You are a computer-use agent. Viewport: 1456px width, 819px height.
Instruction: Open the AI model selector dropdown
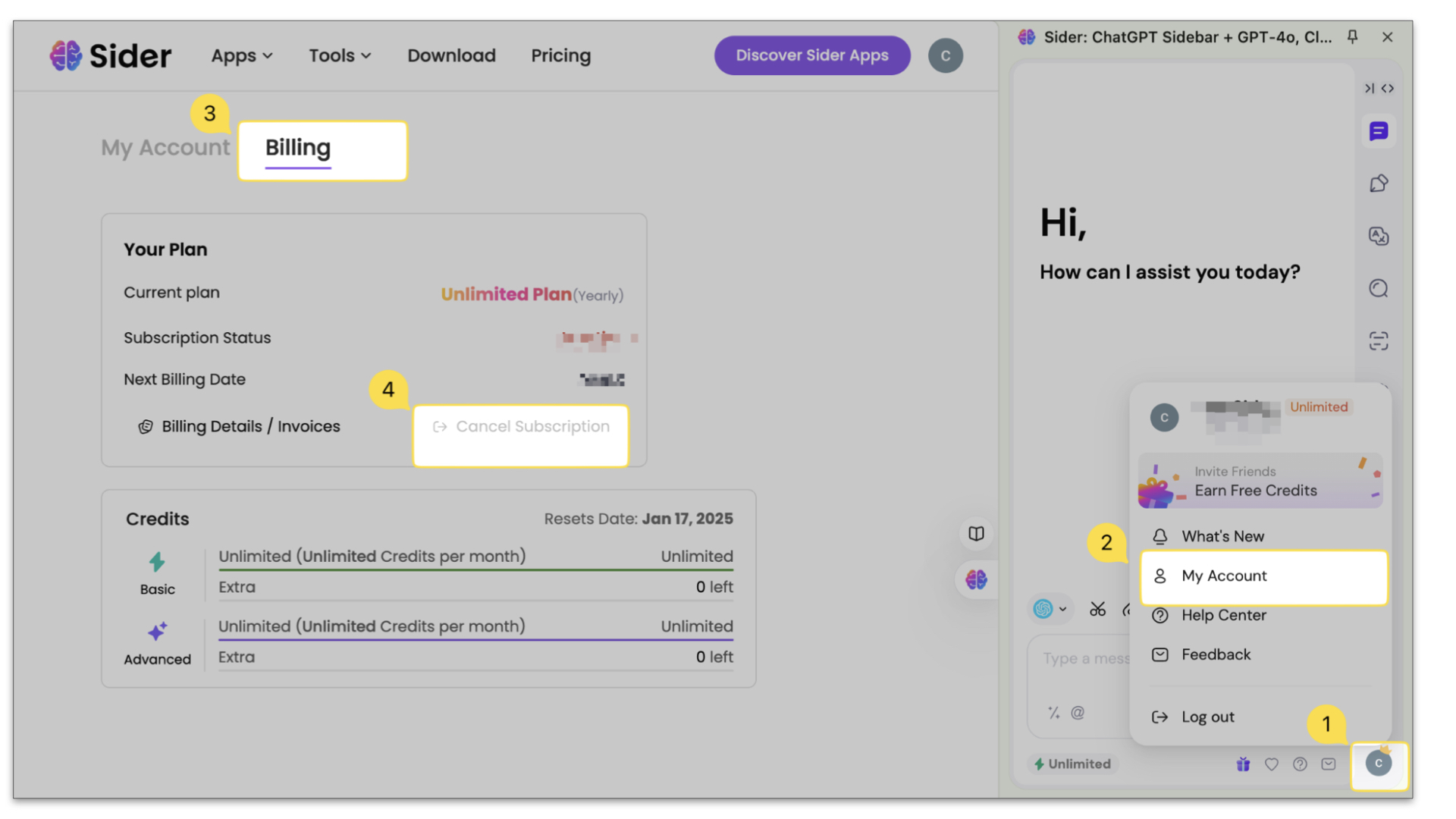point(1051,608)
